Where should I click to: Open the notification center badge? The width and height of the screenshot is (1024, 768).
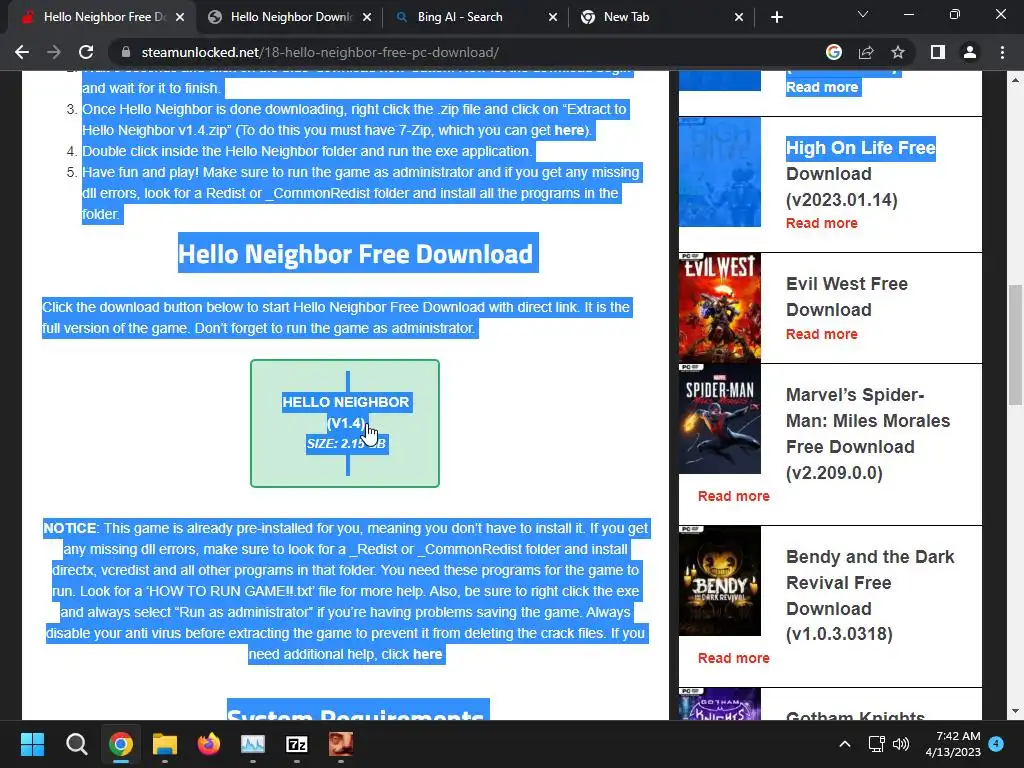(996, 744)
